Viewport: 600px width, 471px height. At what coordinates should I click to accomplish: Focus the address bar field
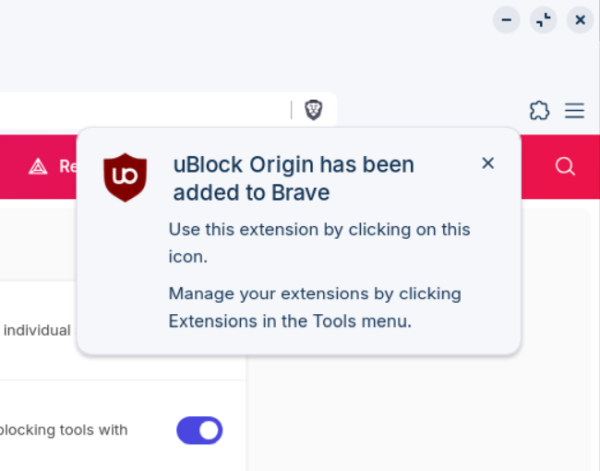(140, 110)
